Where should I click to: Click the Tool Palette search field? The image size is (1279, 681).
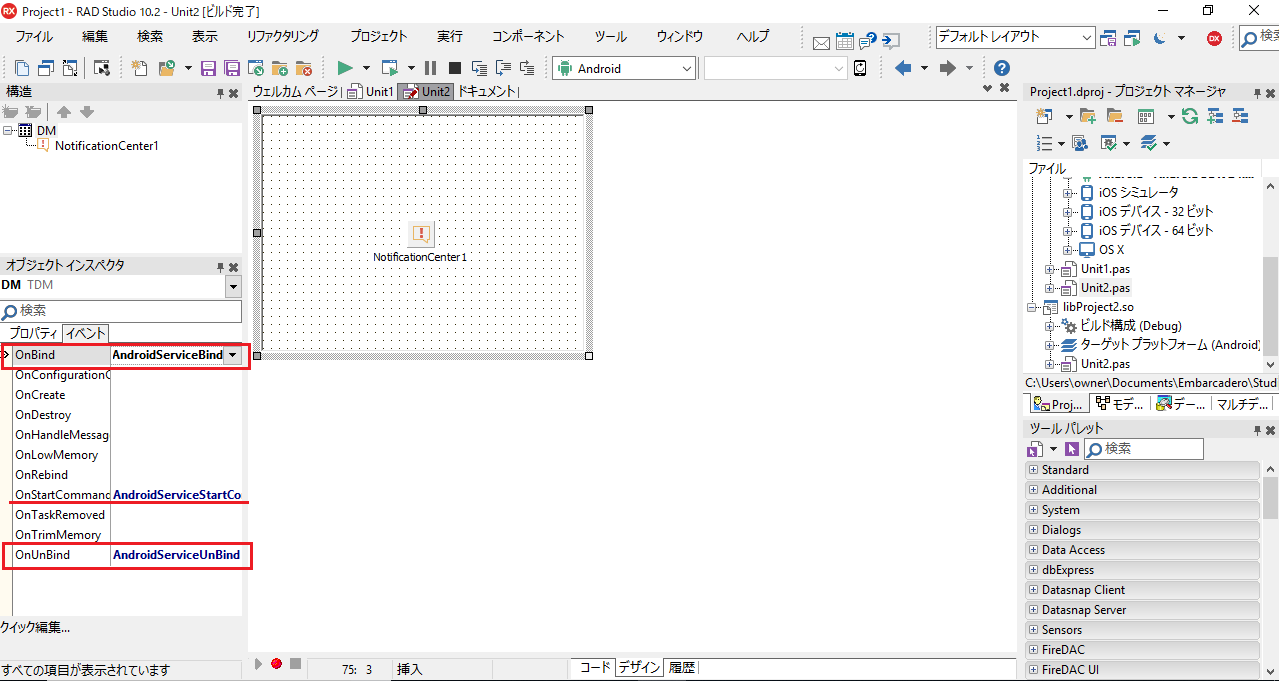pyautogui.click(x=1143, y=449)
